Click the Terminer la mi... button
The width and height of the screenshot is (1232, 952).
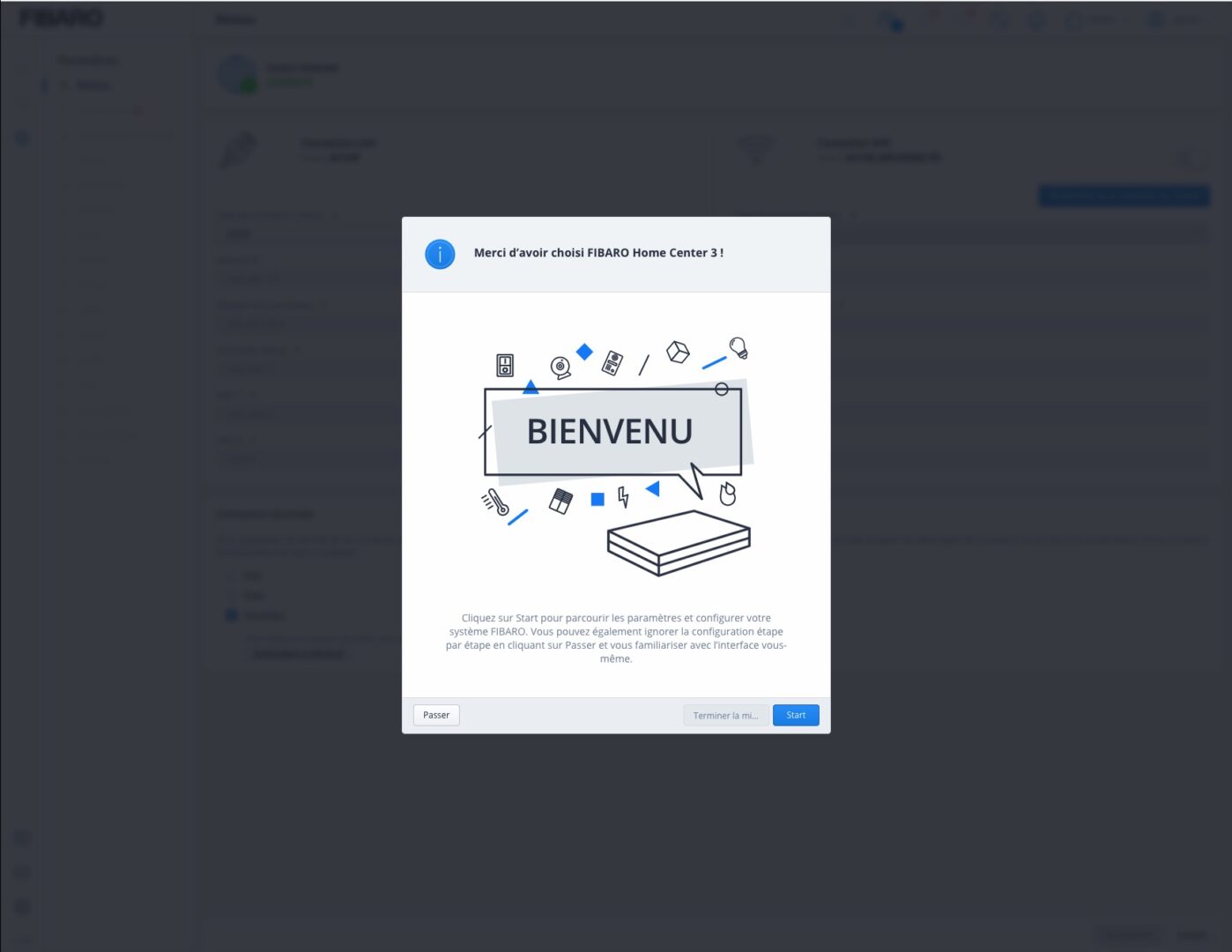click(725, 715)
